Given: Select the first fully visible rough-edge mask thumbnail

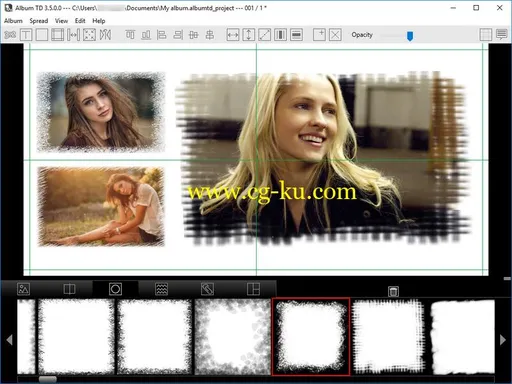Looking at the screenshot, I should 76,337.
